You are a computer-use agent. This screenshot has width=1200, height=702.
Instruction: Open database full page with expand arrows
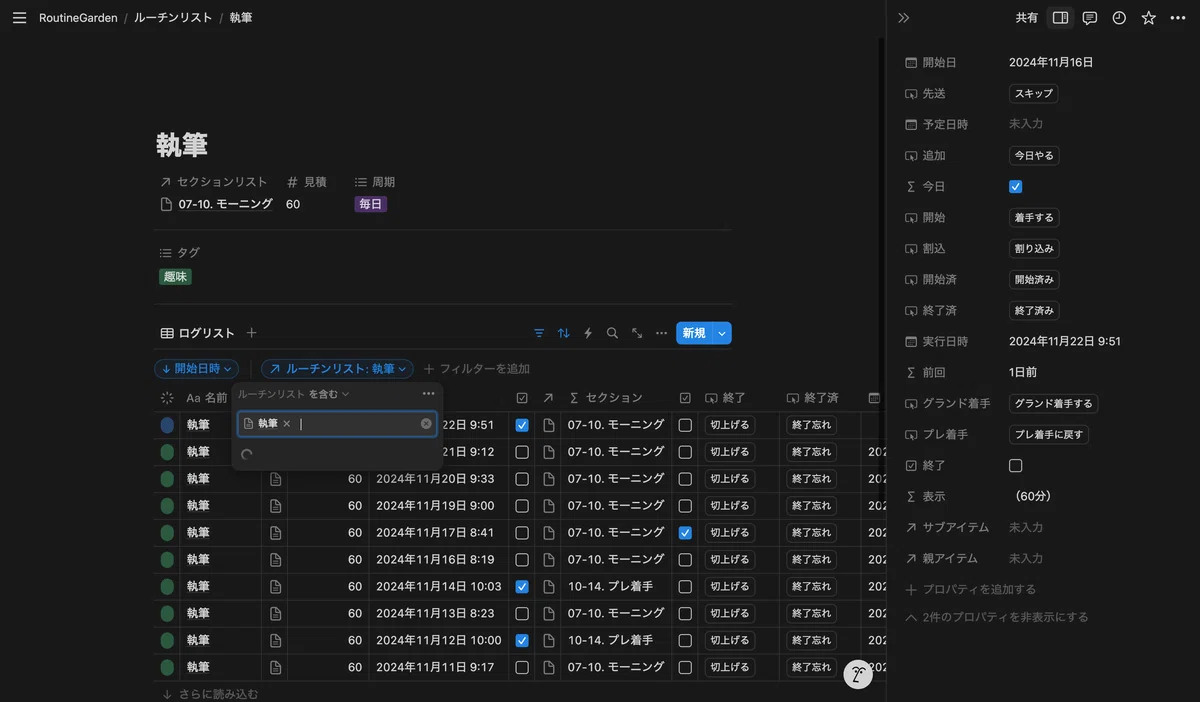[637, 333]
